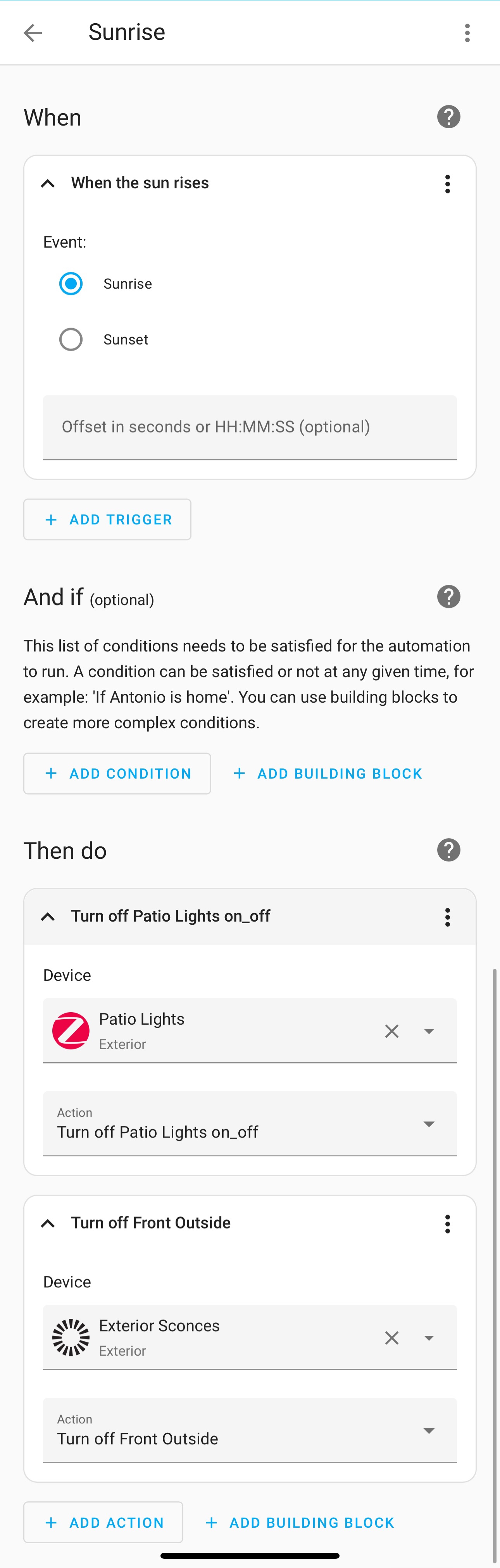Screen dimensions: 500x1568
Task: Open options menu for Patio Lights action
Action: (448, 917)
